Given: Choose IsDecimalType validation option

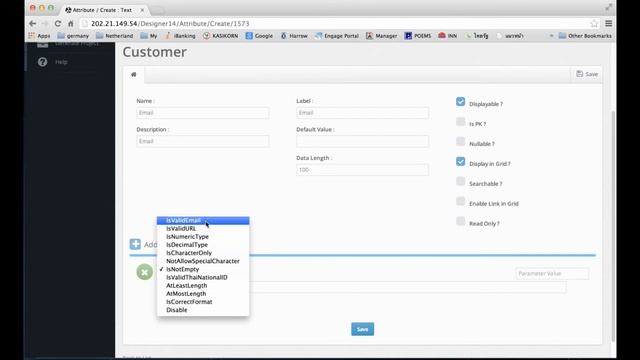Looking at the screenshot, I should (x=203, y=245).
